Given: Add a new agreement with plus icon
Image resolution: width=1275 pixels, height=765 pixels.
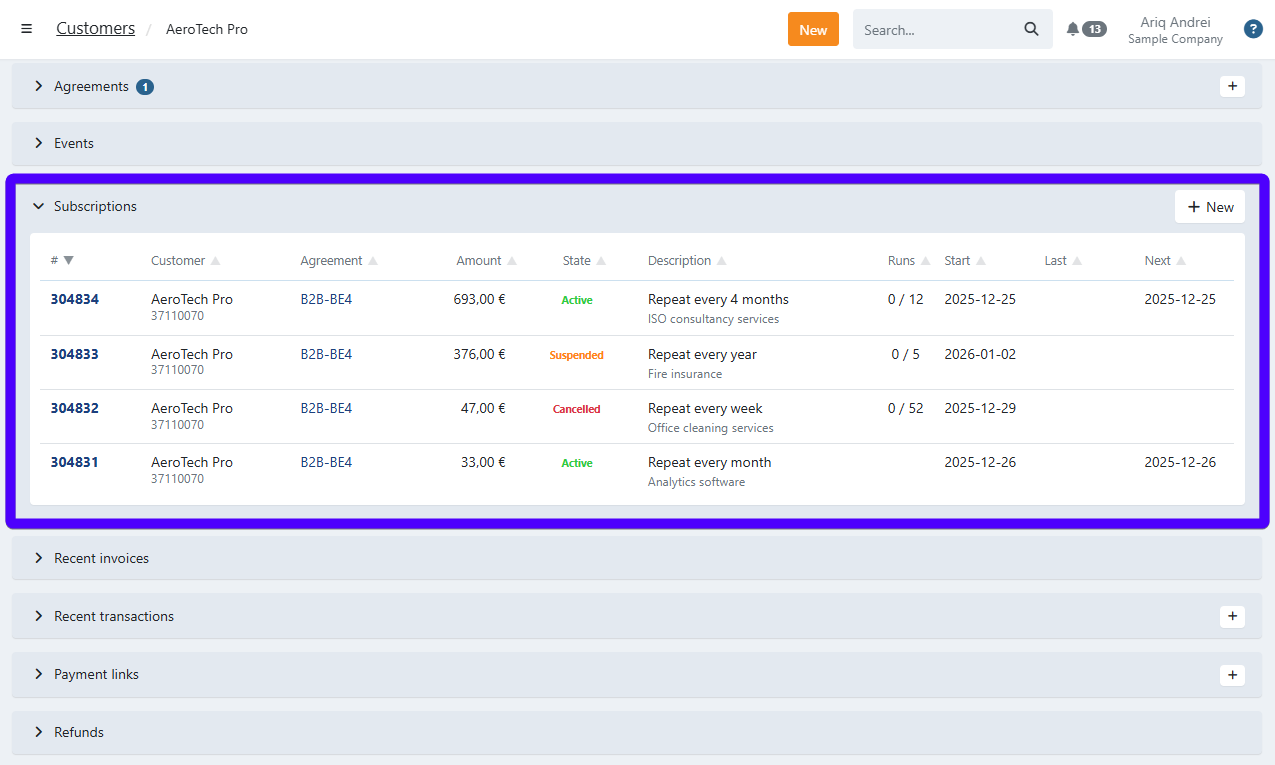Looking at the screenshot, I should pyautogui.click(x=1232, y=86).
